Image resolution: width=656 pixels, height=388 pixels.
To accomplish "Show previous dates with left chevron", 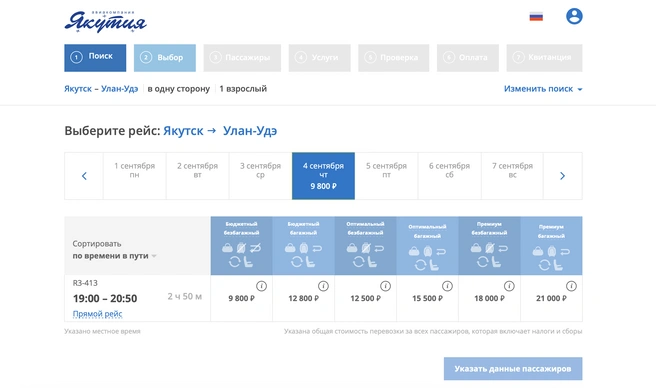I will click(x=84, y=176).
